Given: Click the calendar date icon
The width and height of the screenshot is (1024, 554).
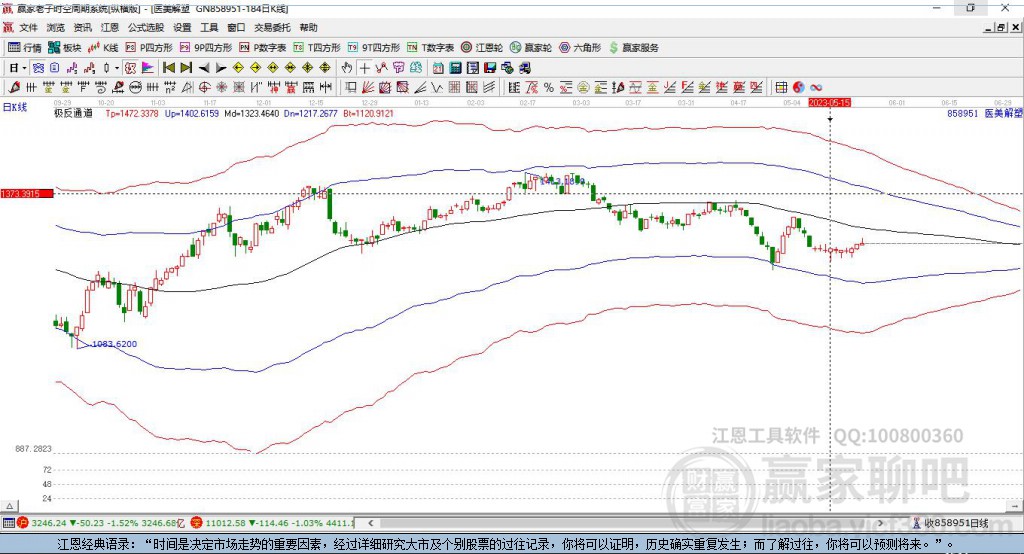Looking at the screenshot, I should (x=438, y=68).
